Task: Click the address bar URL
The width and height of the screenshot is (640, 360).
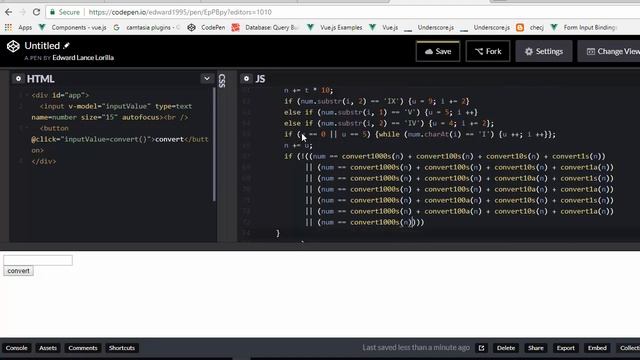Action: coord(180,12)
